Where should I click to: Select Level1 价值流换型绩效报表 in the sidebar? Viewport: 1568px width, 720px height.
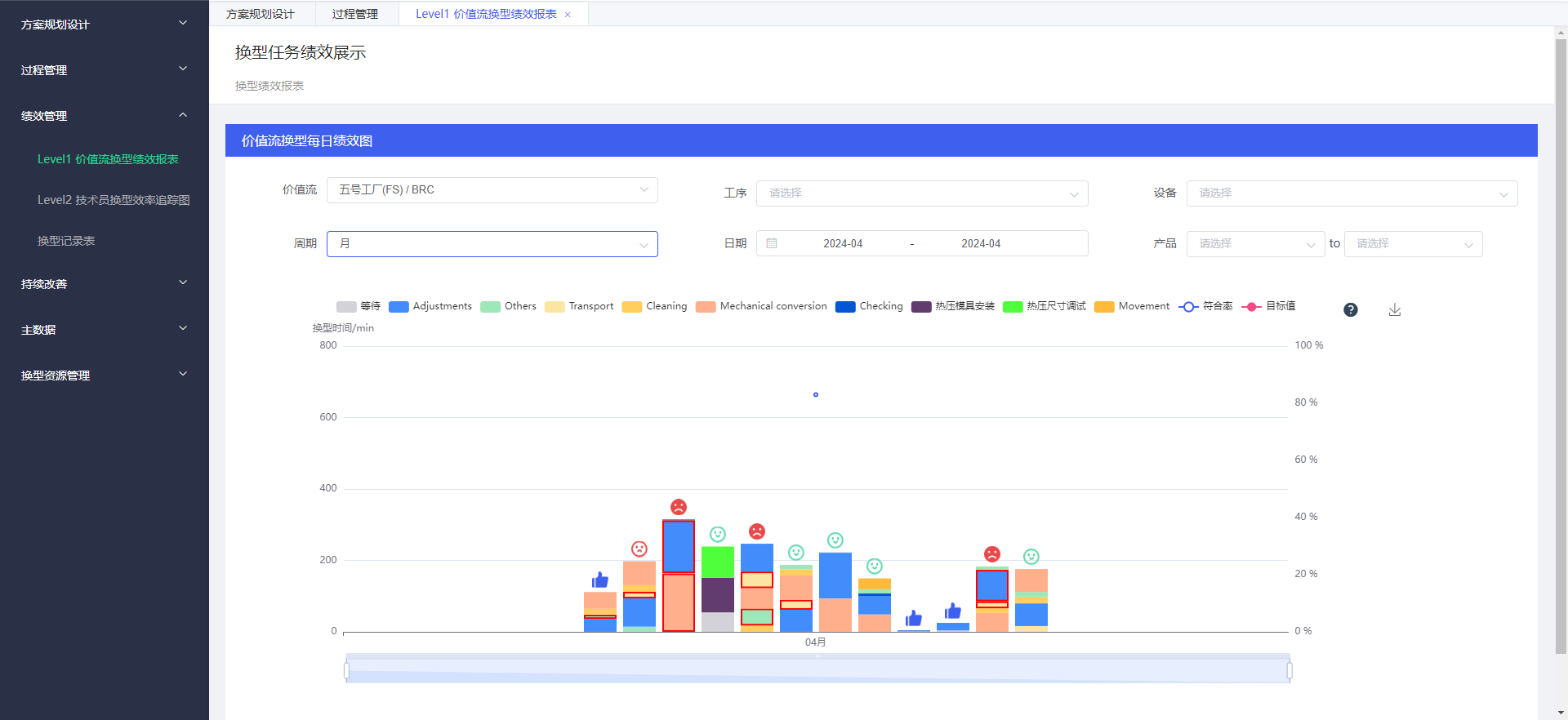108,159
